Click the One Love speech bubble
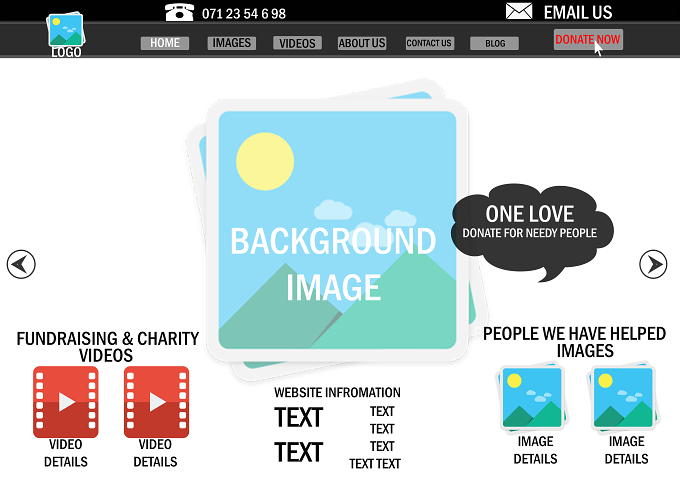 click(x=532, y=231)
